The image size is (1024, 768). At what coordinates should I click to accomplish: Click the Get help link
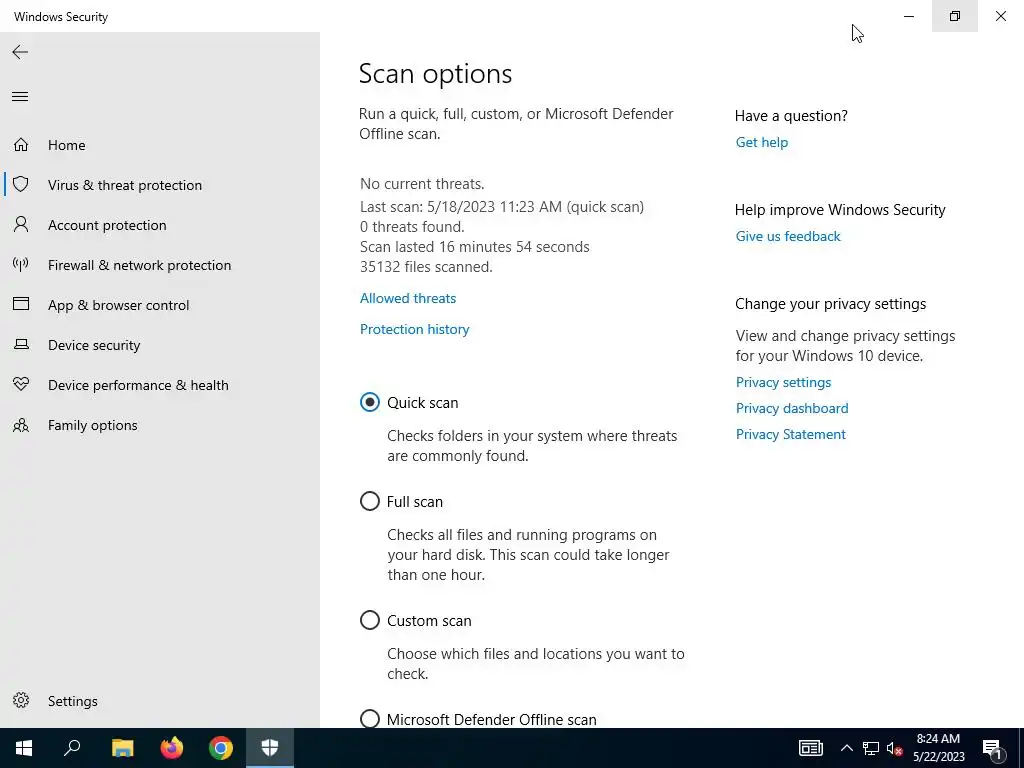point(761,142)
